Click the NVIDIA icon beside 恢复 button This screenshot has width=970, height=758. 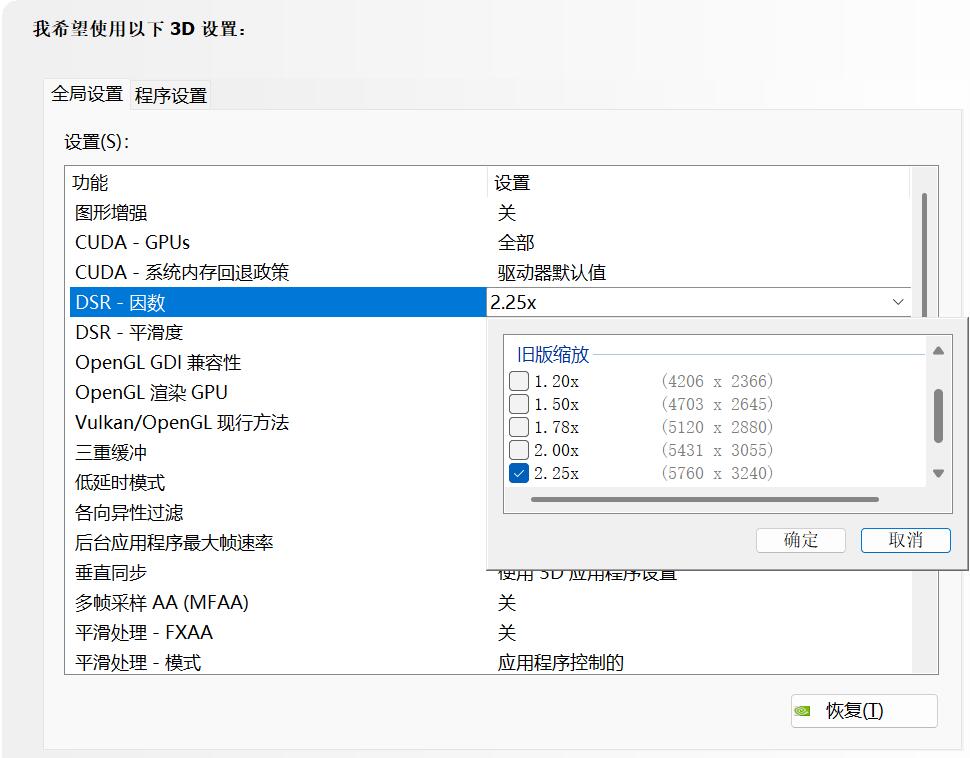pos(804,711)
